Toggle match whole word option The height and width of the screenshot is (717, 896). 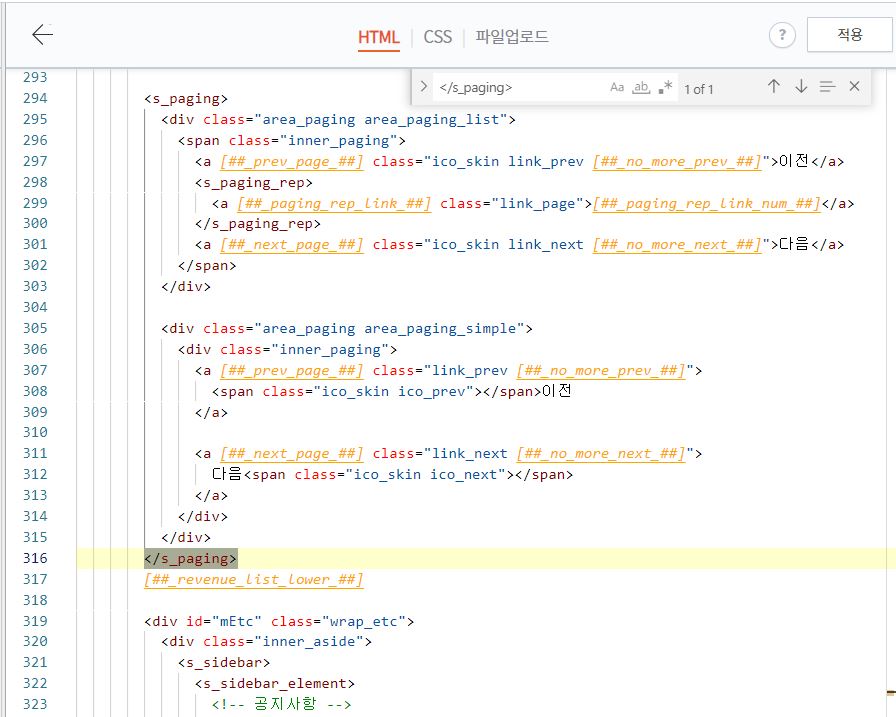pos(641,87)
